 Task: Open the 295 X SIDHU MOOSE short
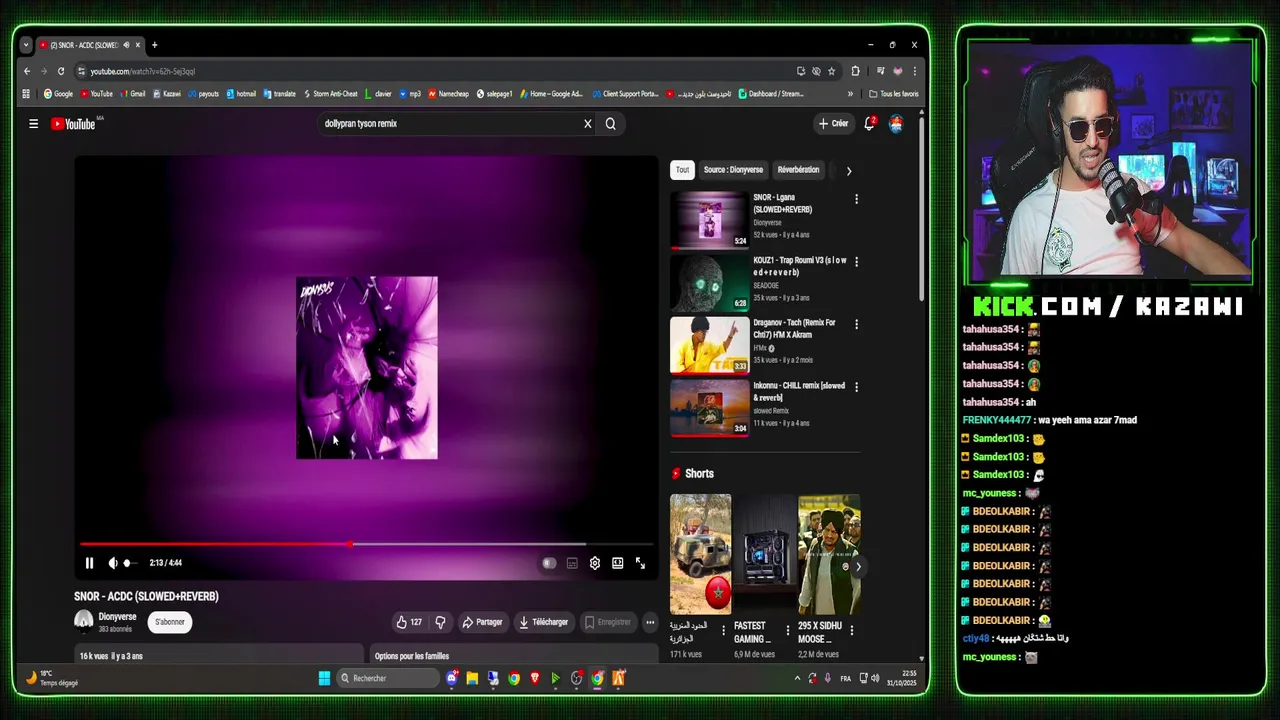[x=828, y=554]
